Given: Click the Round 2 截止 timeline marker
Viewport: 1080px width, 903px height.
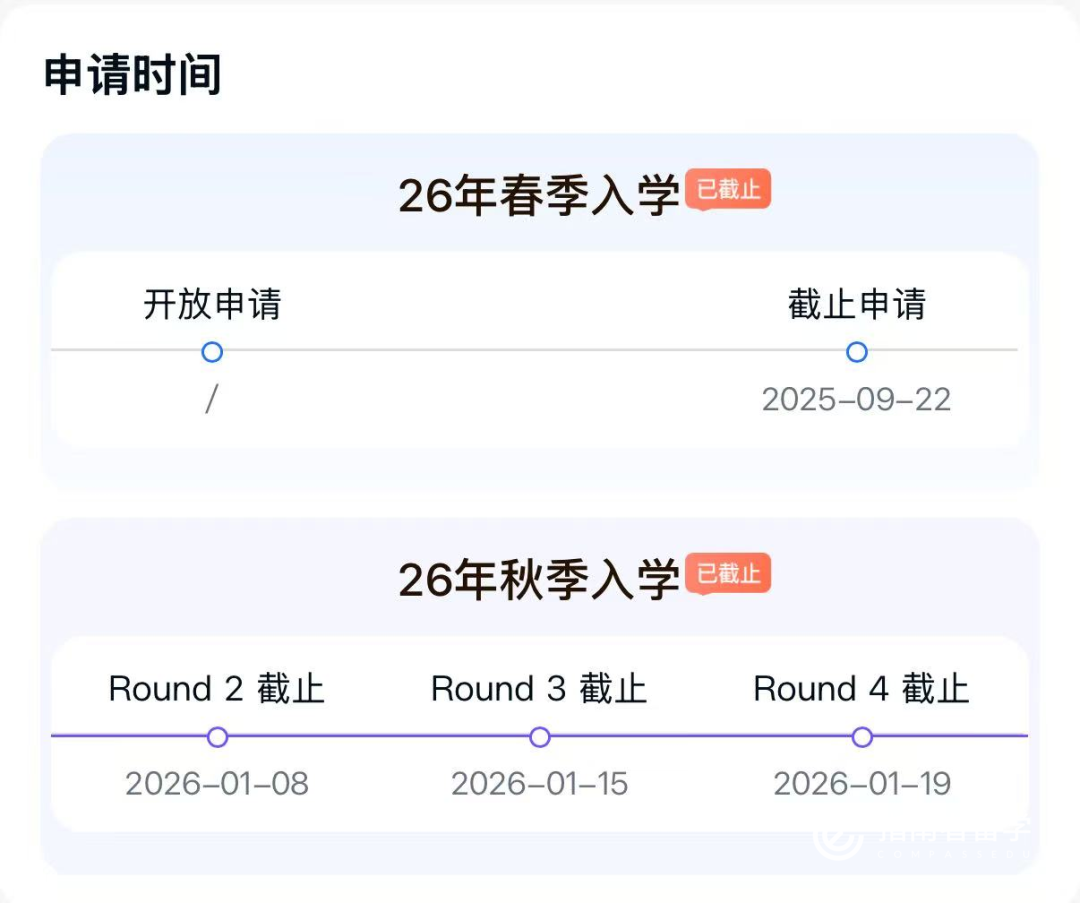Looking at the screenshot, I should pyautogui.click(x=218, y=737).
